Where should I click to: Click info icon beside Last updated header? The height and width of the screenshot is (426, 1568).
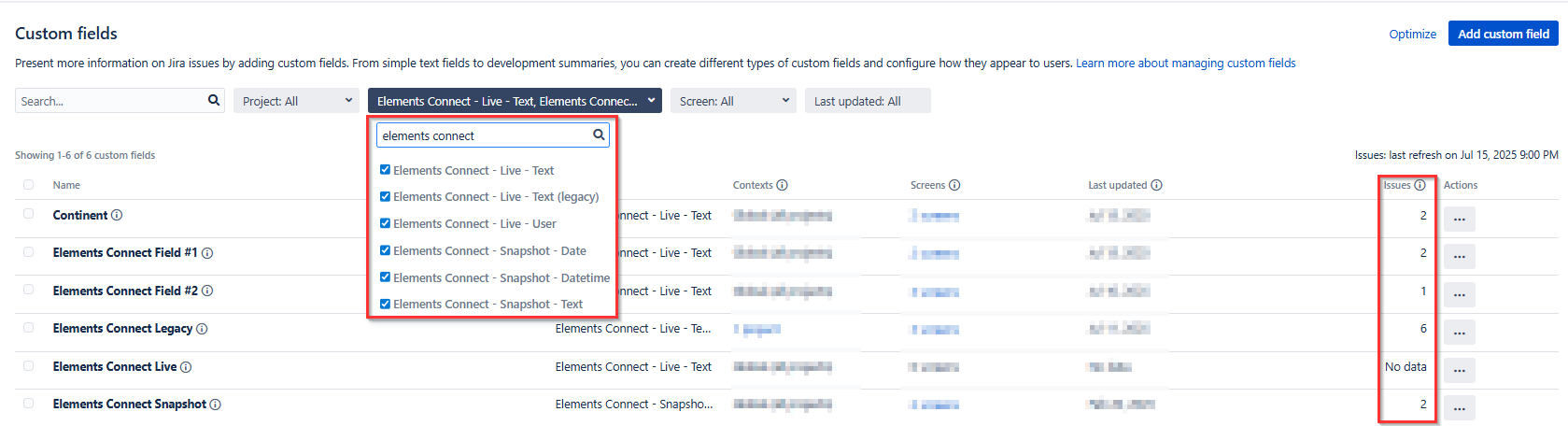coord(1156,185)
